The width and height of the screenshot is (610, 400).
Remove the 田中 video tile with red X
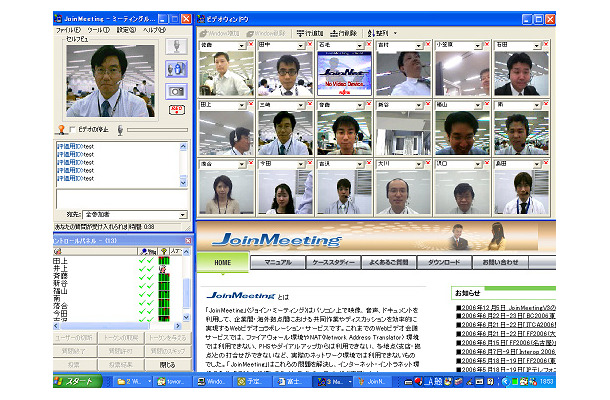click(x=310, y=44)
